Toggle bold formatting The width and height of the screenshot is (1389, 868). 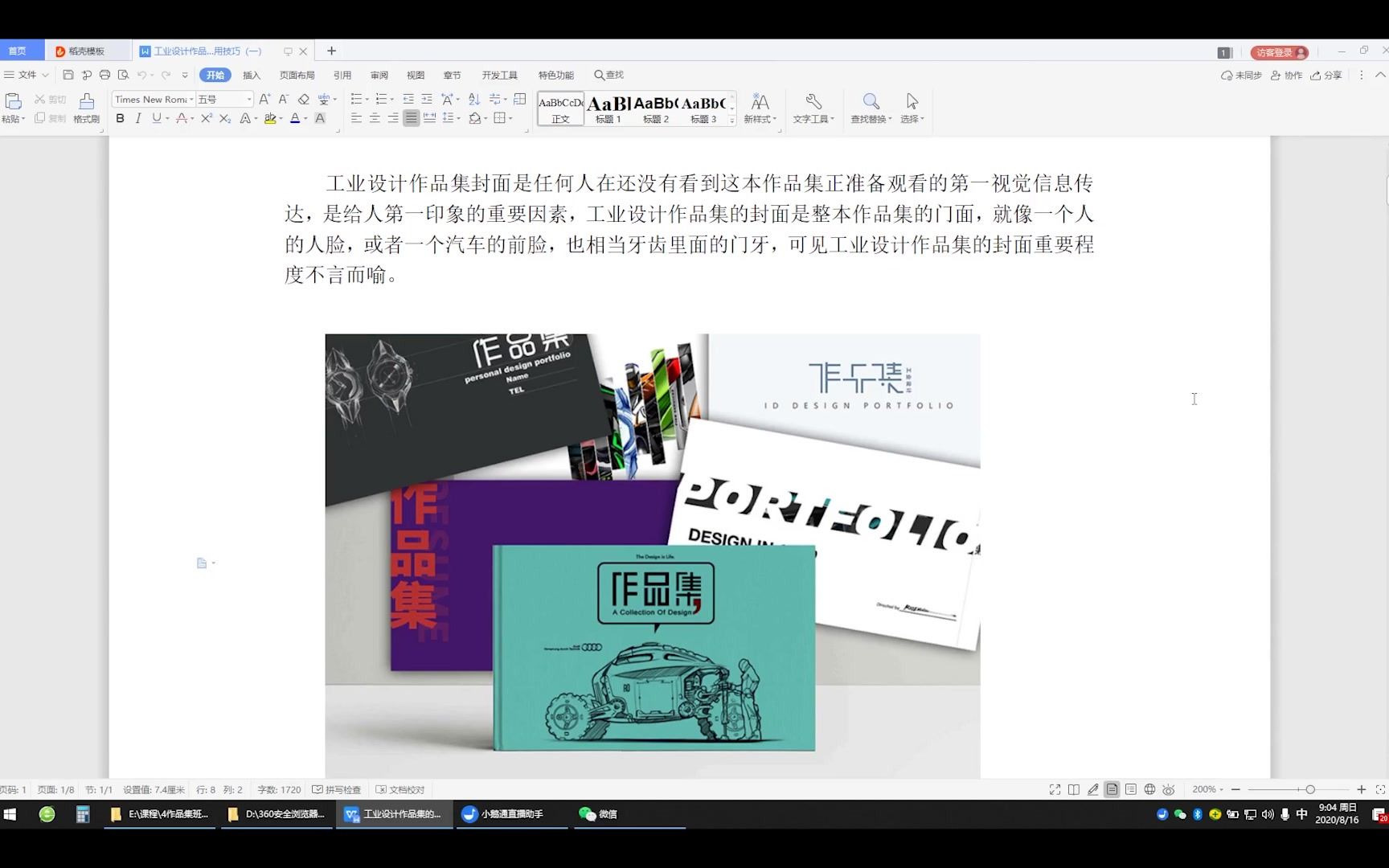119,118
